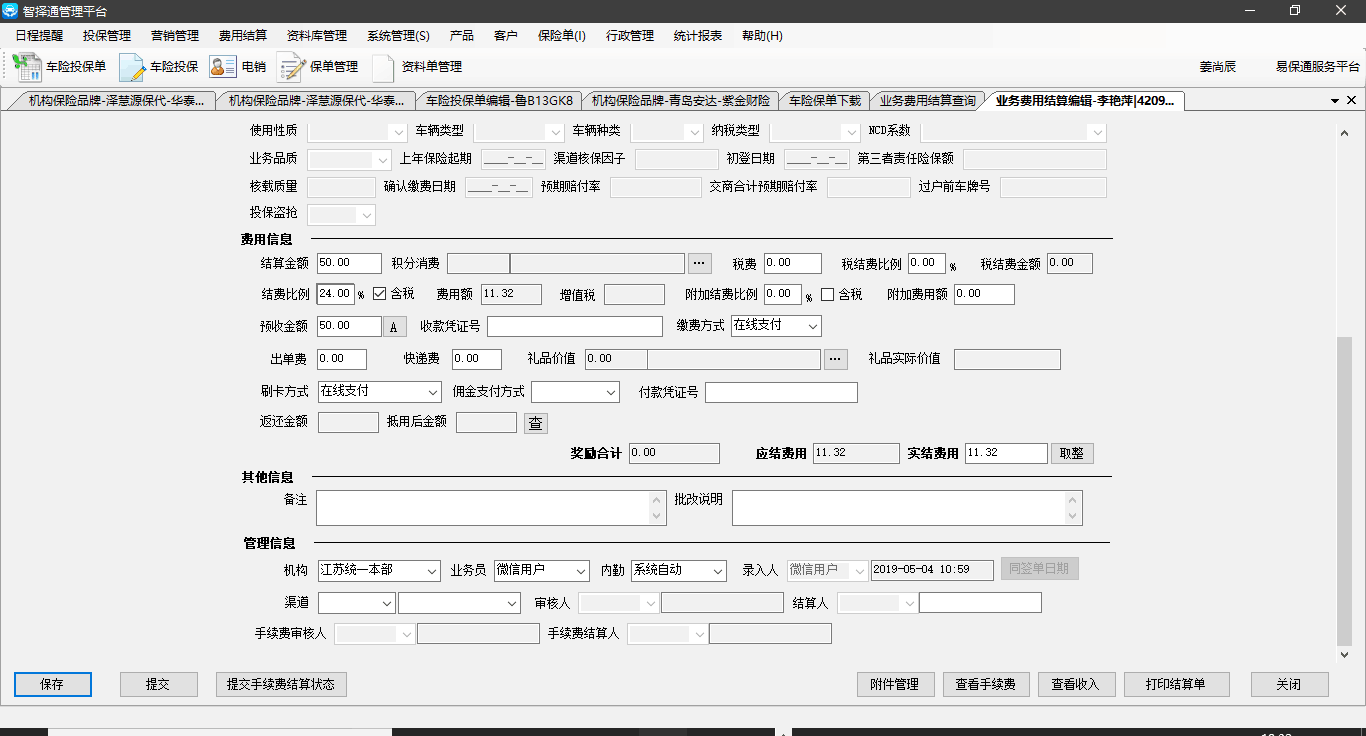Open the tab list dropdown arrow
The width and height of the screenshot is (1366, 736).
(1334, 101)
